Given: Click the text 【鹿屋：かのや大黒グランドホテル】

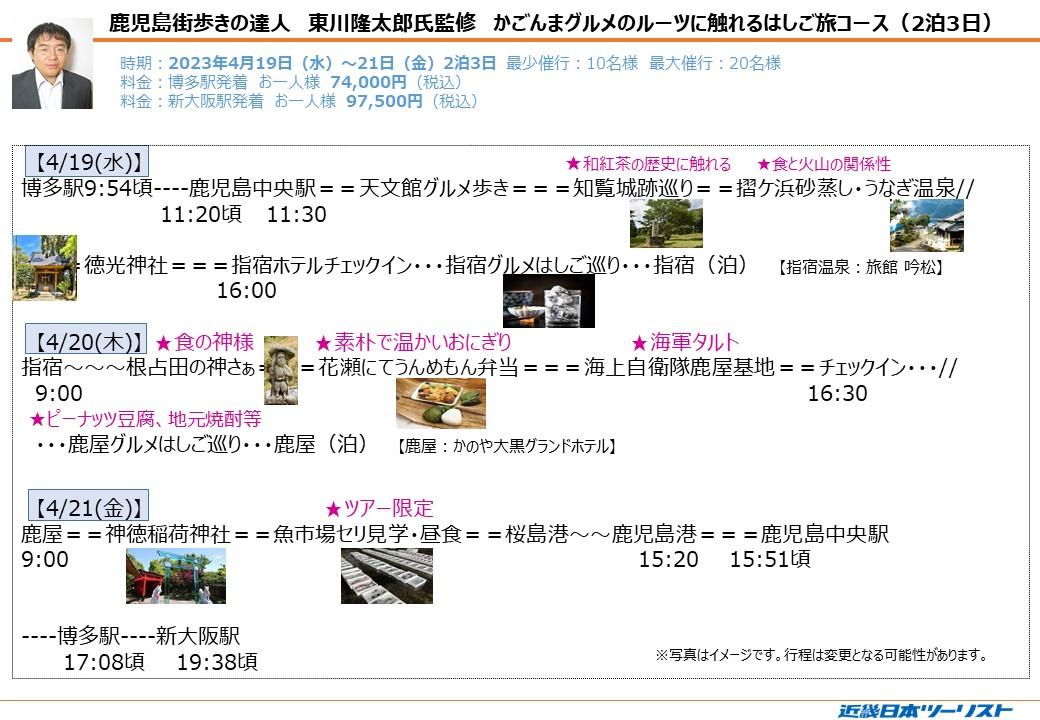Looking at the screenshot, I should pos(507,446).
